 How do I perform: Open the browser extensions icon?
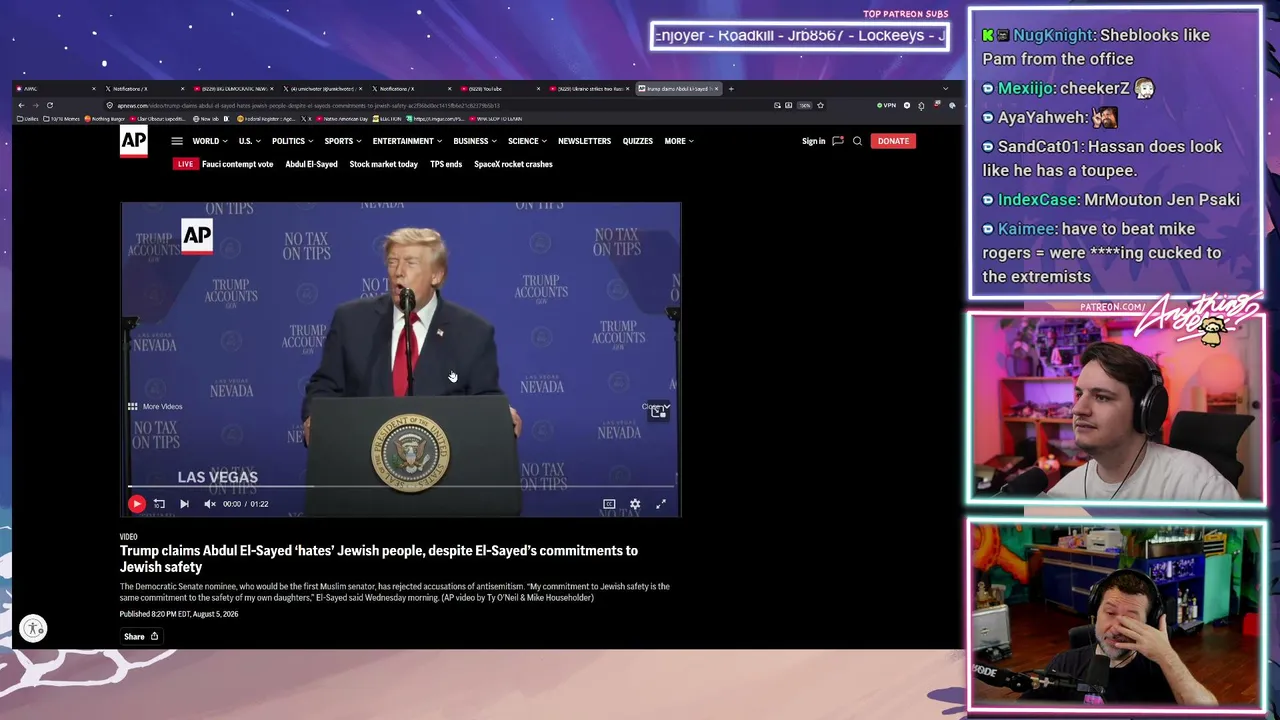point(921,105)
